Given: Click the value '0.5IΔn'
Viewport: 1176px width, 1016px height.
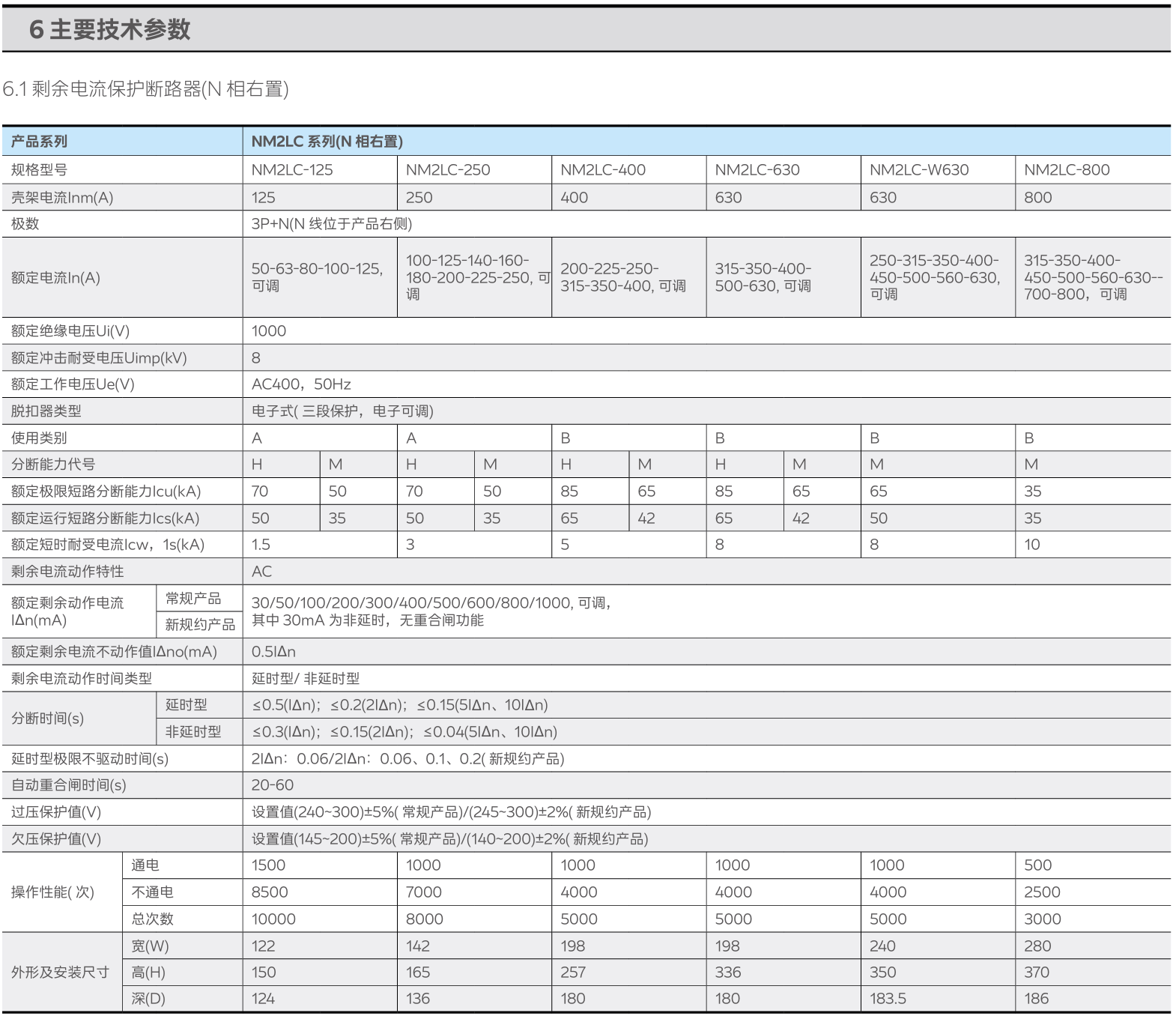Looking at the screenshot, I should tap(273, 652).
